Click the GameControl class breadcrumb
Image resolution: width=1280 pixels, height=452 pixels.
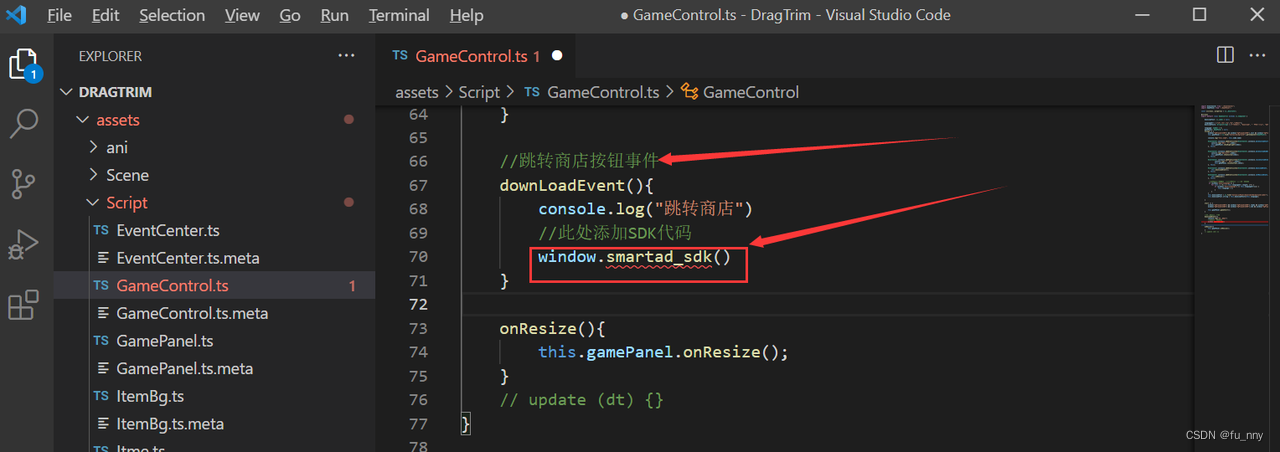coord(751,92)
